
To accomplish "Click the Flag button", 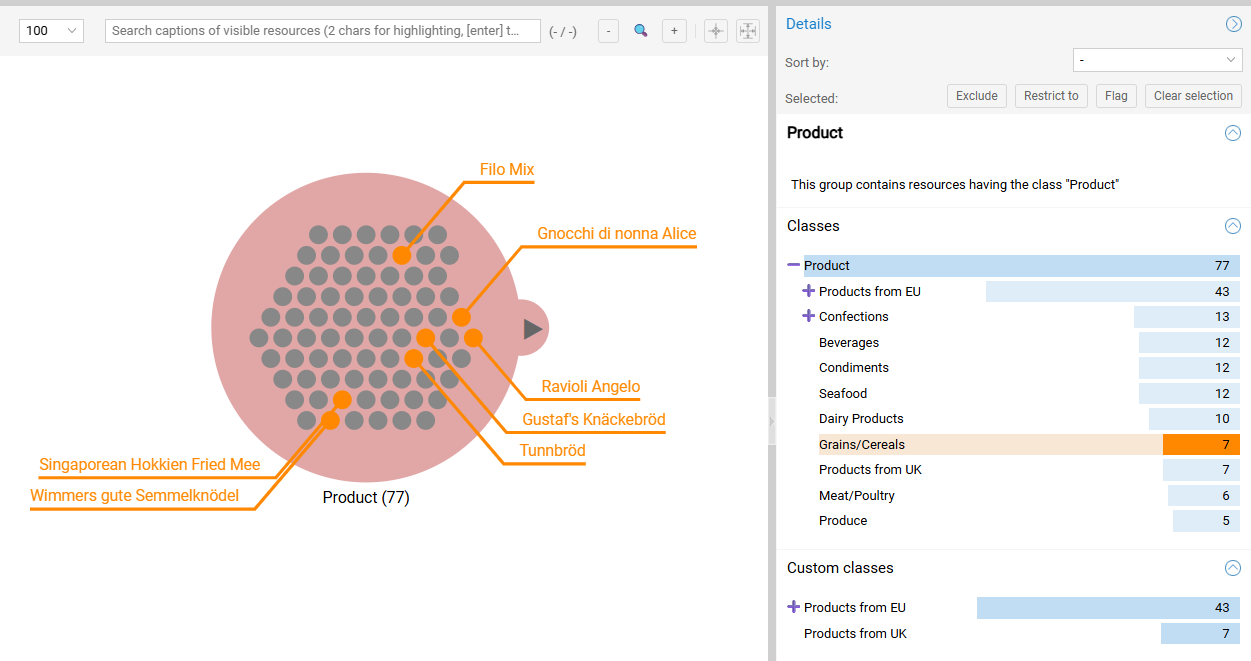I will (x=1116, y=95).
